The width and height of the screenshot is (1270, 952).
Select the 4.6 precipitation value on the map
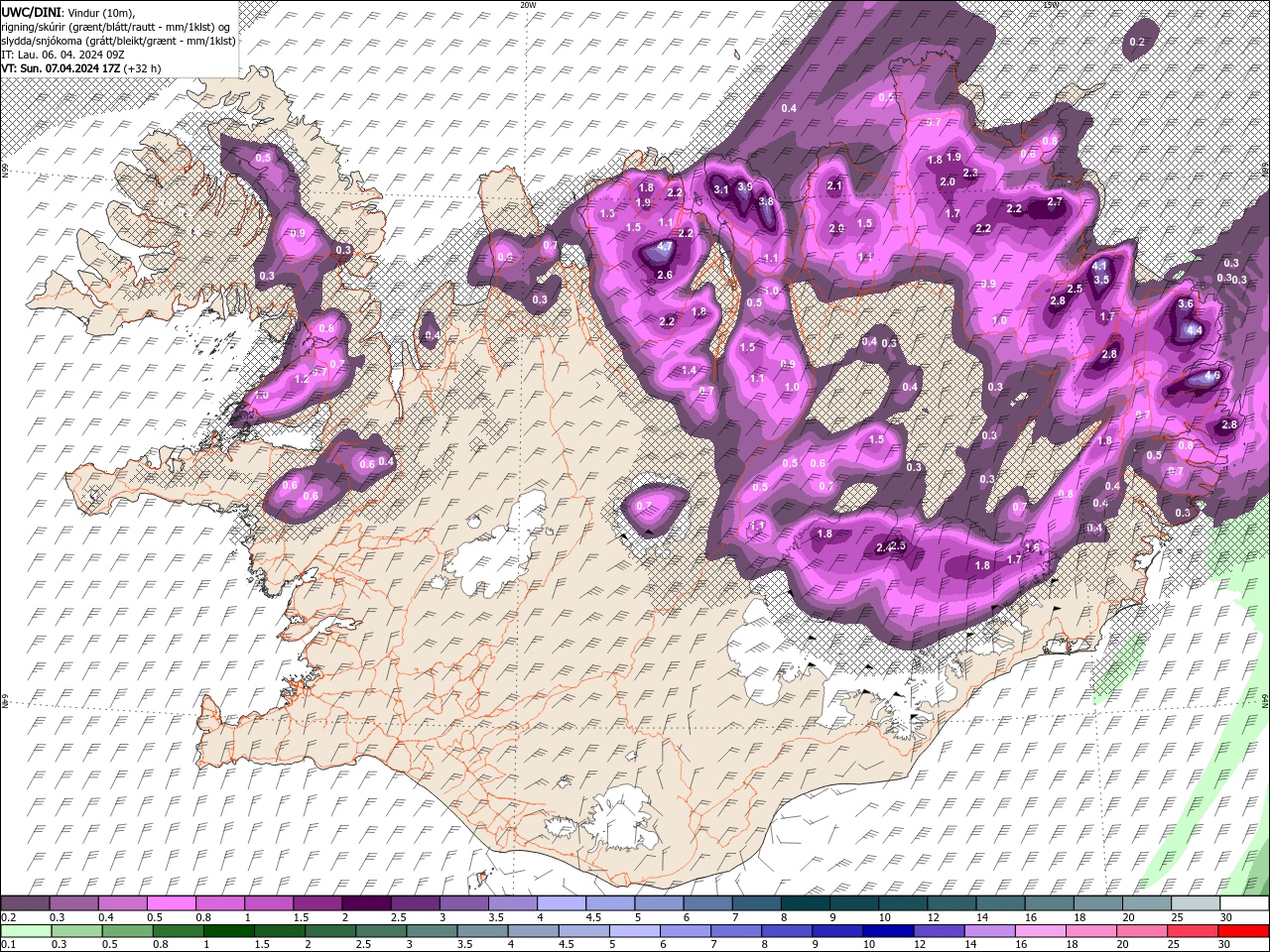point(1211,377)
